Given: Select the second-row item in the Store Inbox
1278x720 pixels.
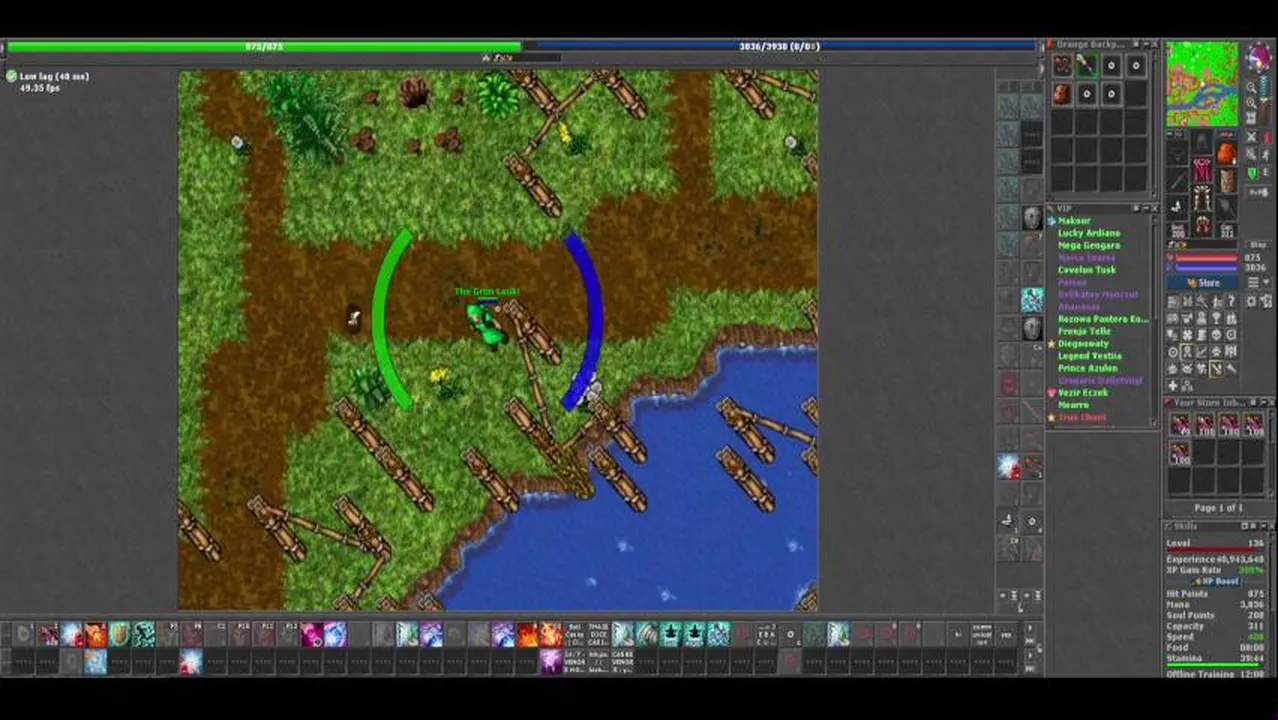Looking at the screenshot, I should [1180, 453].
